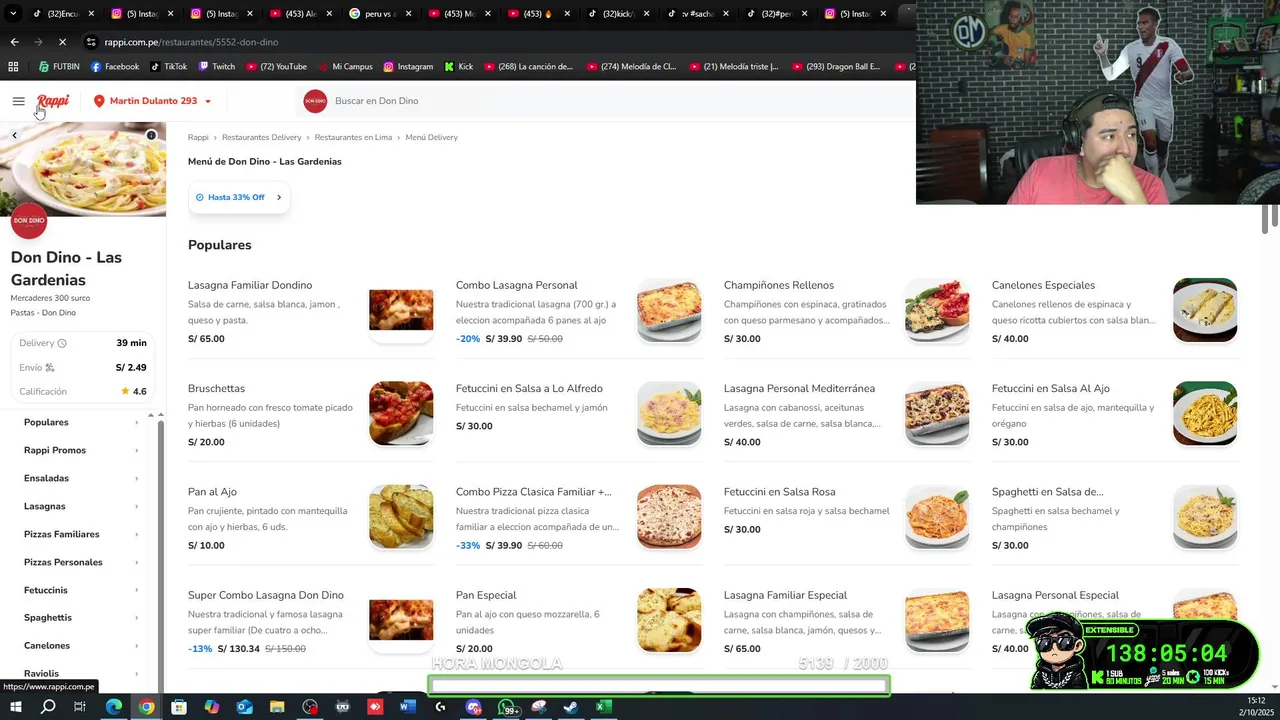
Task: Click browser back arrow
Action: [14, 42]
